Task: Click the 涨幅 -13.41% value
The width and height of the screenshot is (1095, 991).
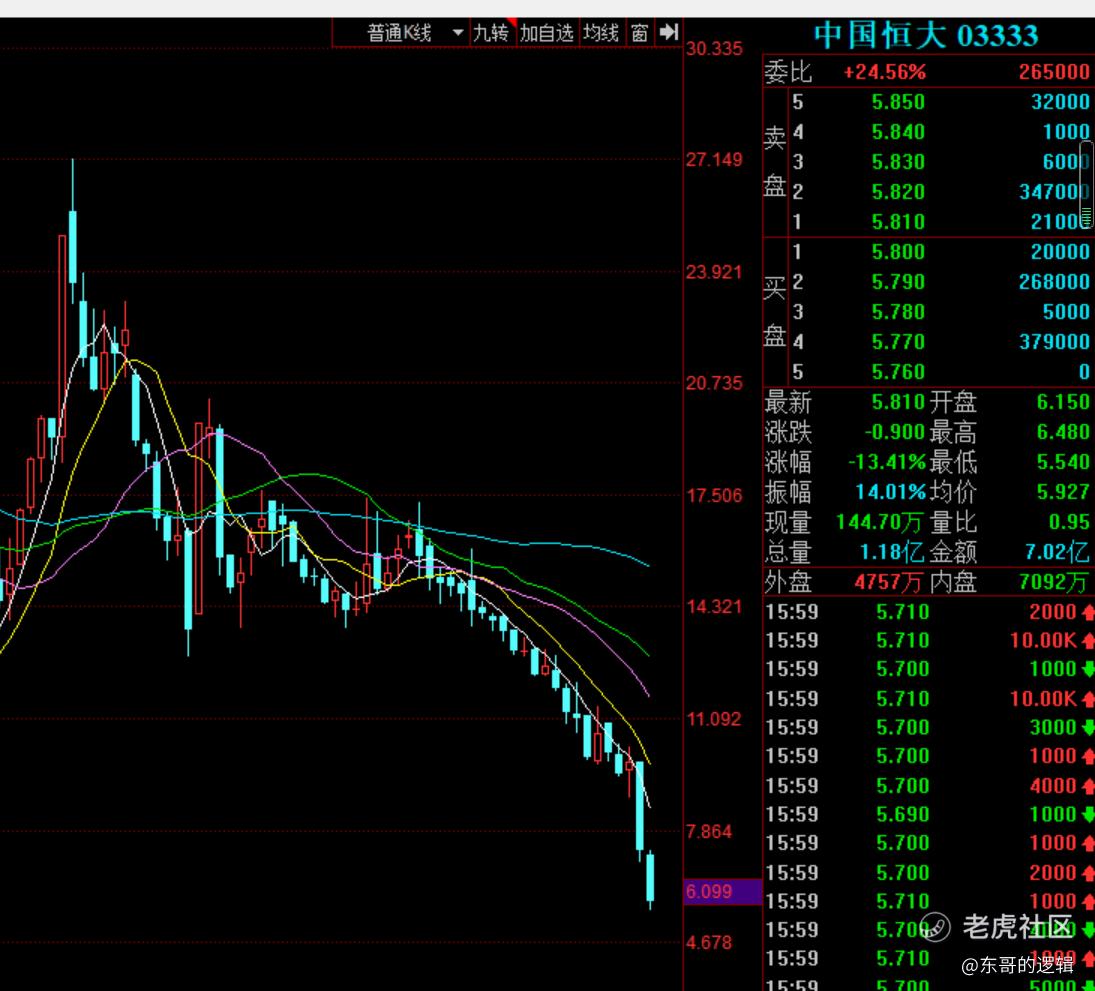Action: [886, 462]
